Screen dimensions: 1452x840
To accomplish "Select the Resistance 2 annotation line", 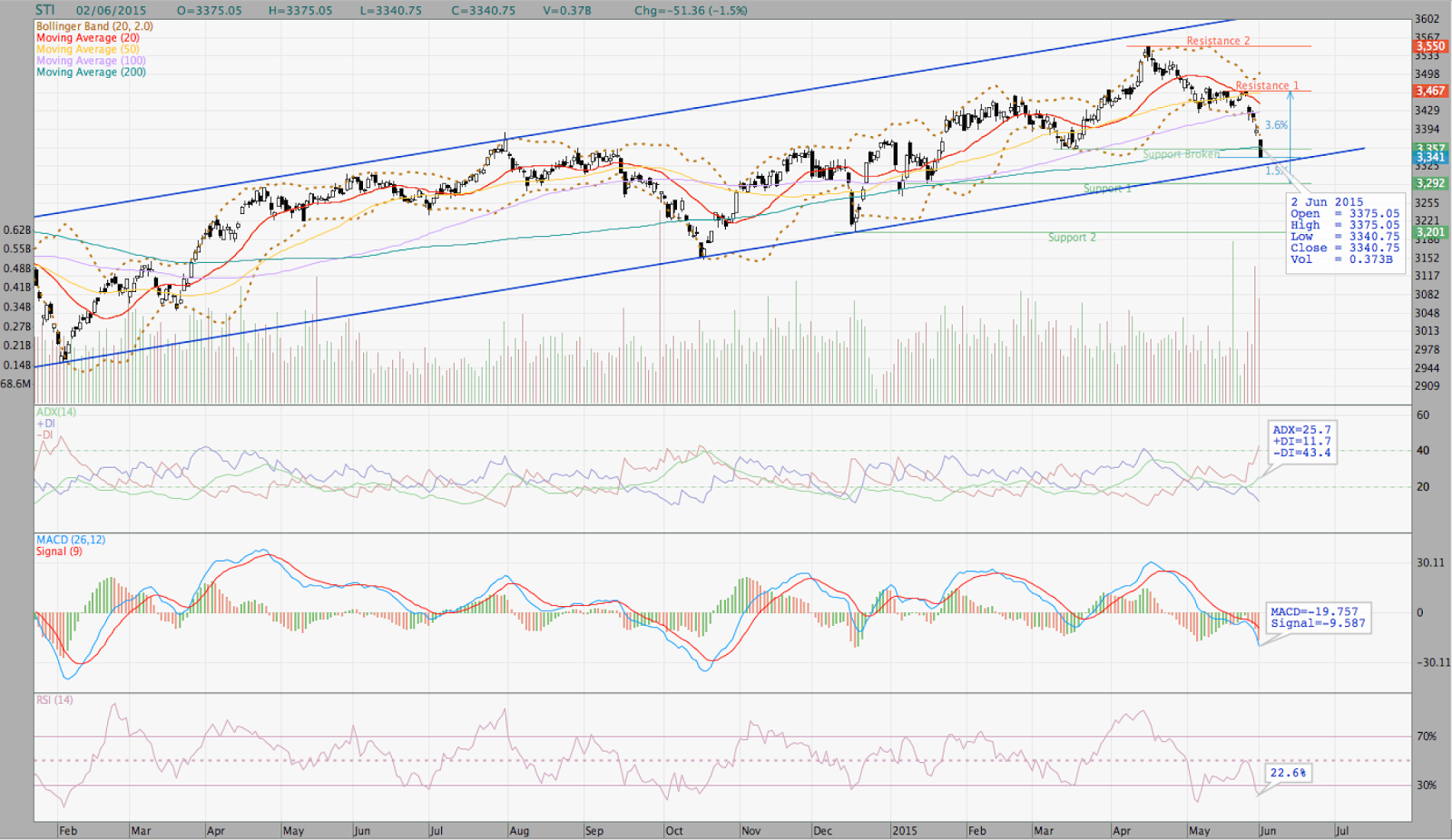I will pyautogui.click(x=1216, y=41).
